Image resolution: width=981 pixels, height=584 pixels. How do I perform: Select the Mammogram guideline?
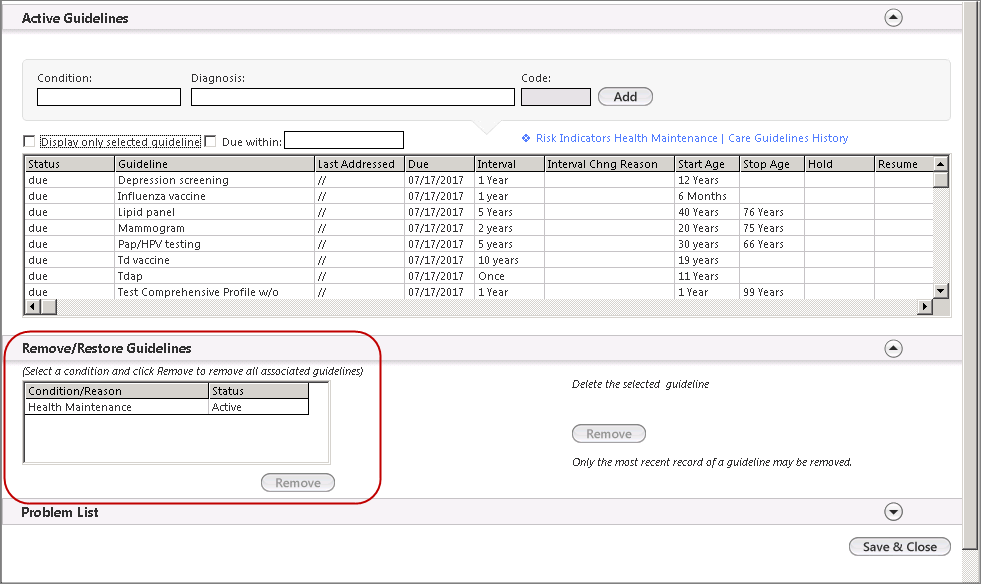[479, 228]
